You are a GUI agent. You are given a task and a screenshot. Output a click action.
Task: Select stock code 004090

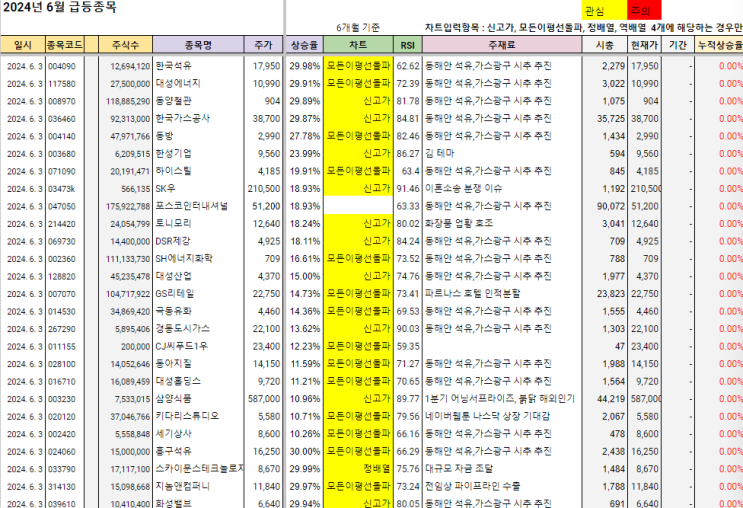pos(62,66)
